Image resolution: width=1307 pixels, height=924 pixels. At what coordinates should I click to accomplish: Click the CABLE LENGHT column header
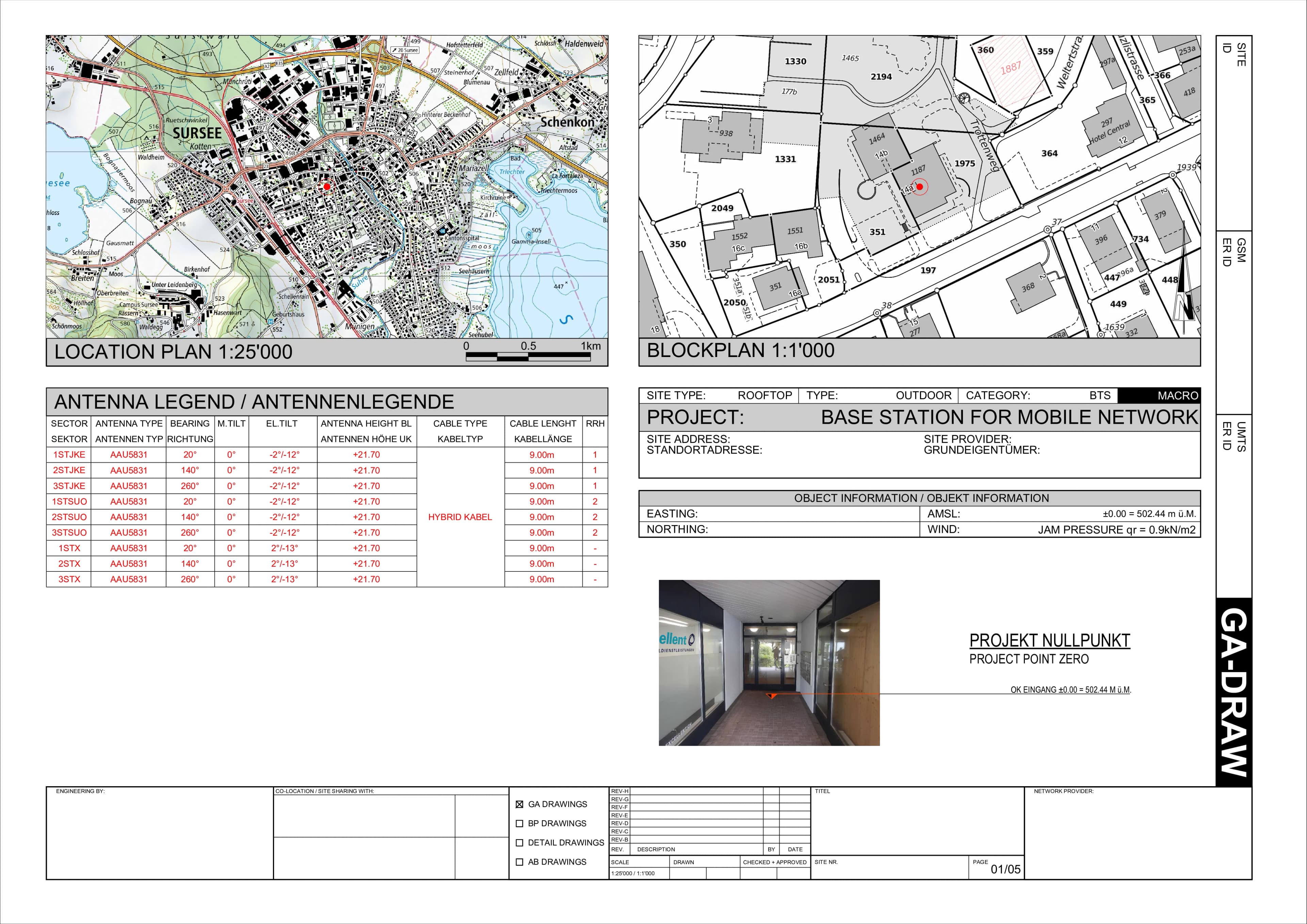click(543, 424)
